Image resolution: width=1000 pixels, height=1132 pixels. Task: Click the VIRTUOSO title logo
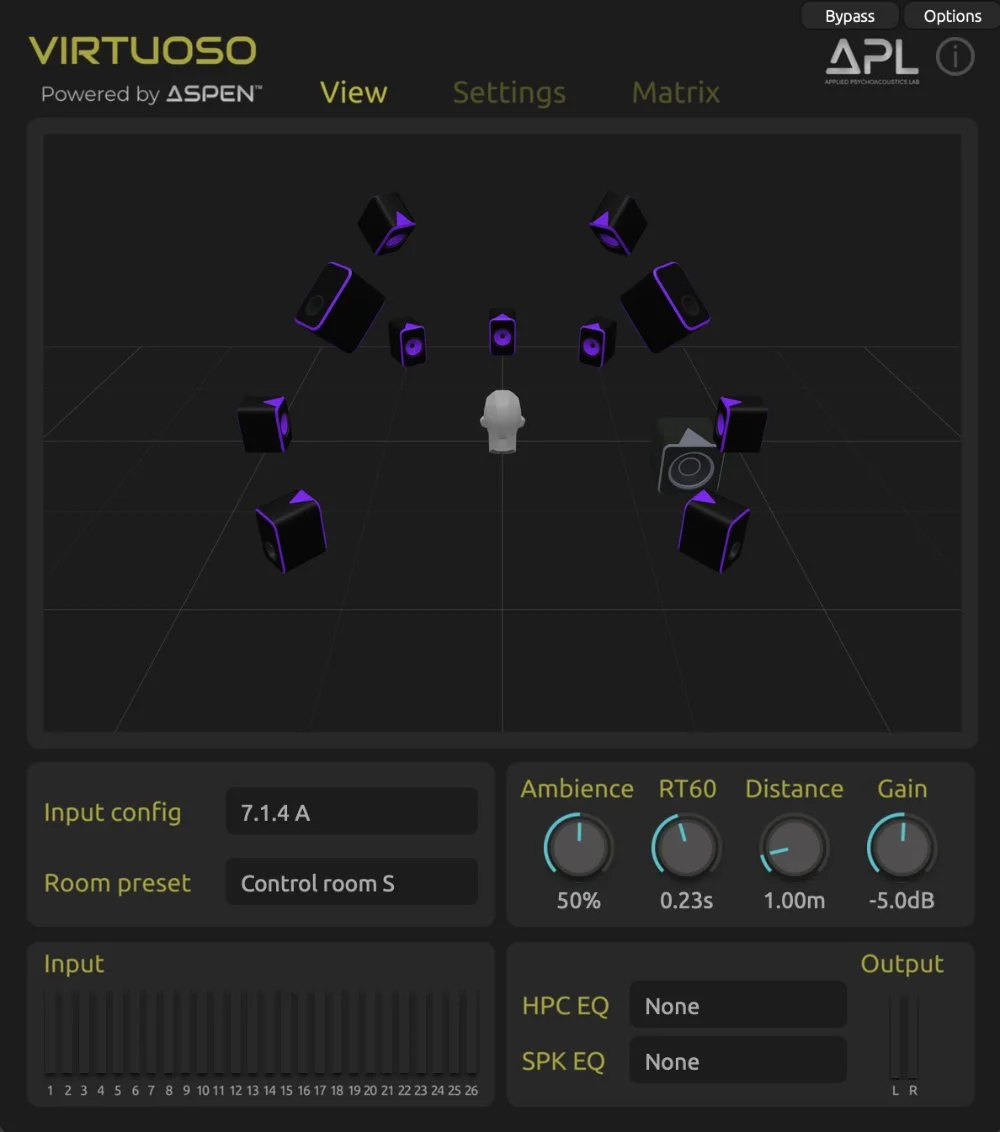tap(143, 51)
